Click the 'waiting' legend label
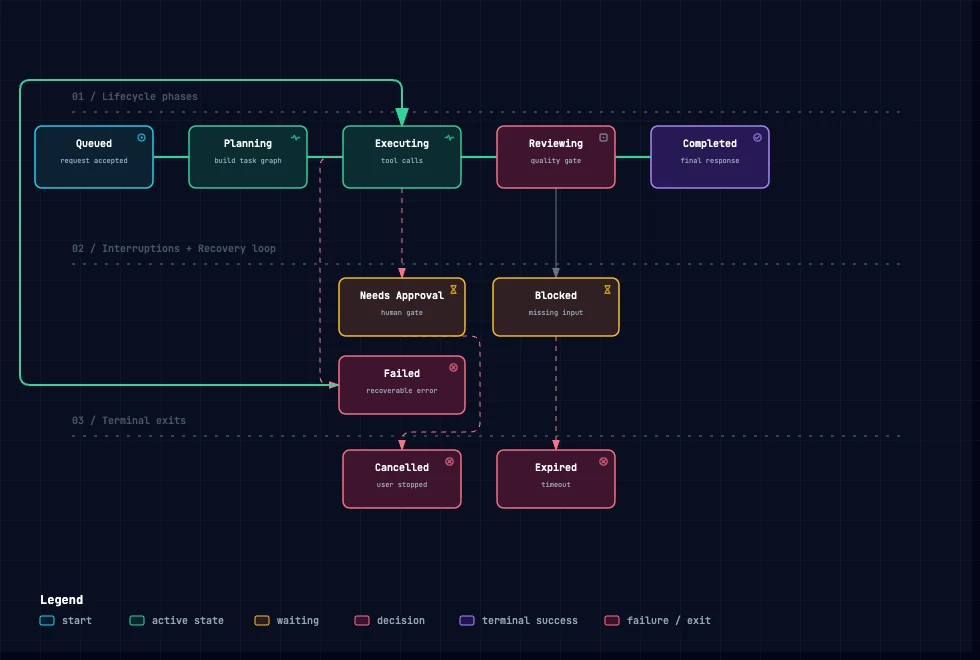980x660 pixels. click(298, 621)
